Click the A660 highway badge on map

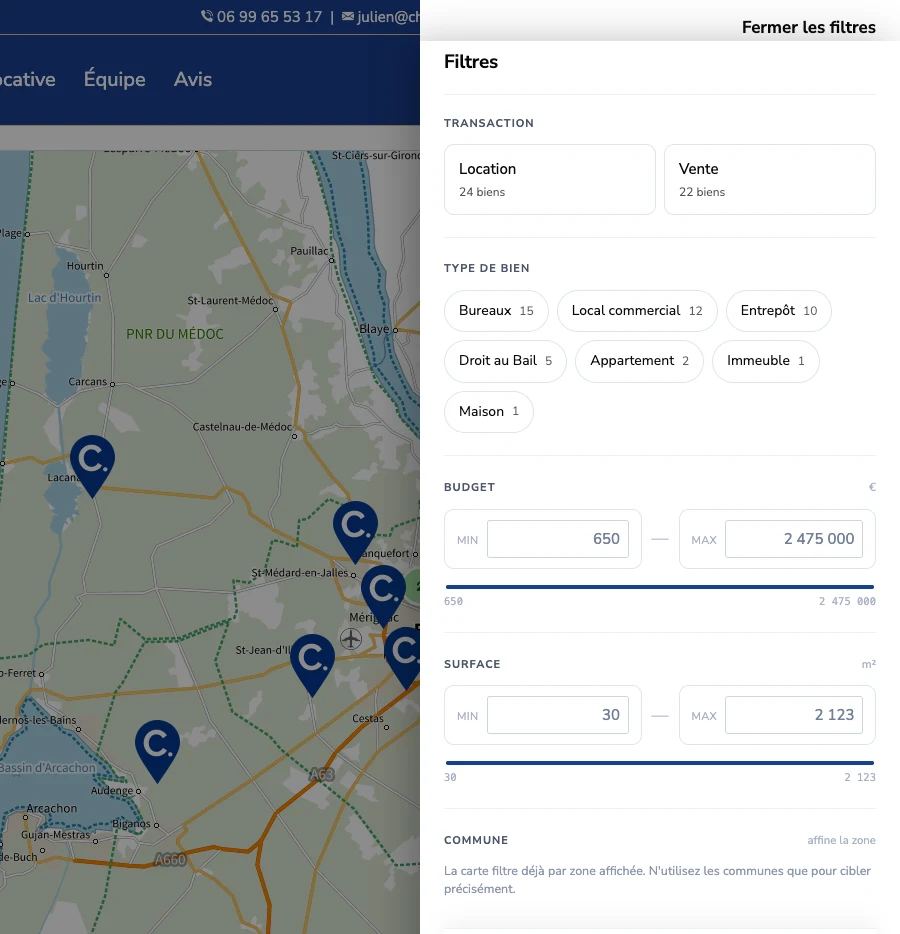(x=170, y=860)
